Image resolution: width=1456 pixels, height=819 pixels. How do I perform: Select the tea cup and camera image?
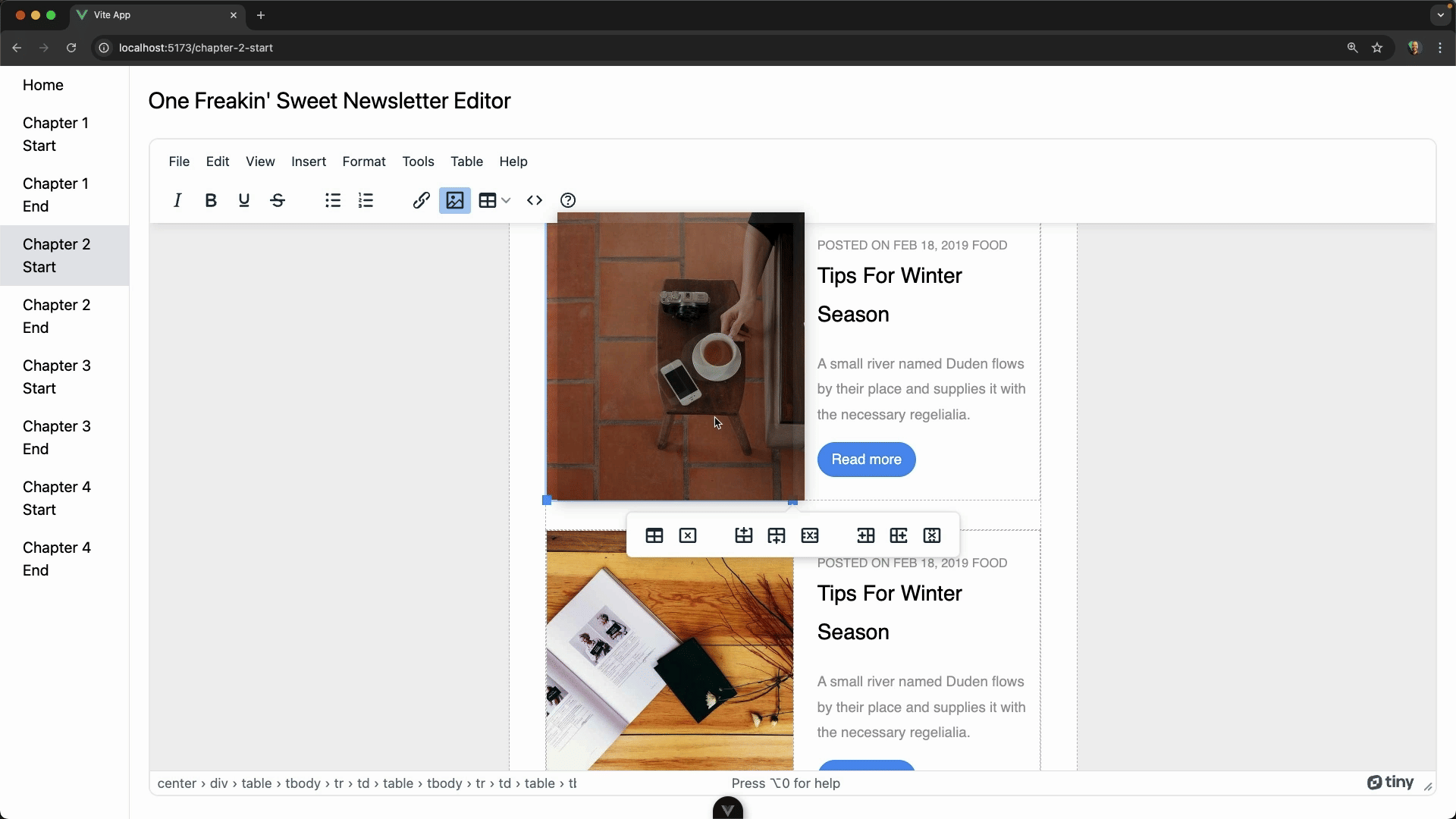[675, 356]
